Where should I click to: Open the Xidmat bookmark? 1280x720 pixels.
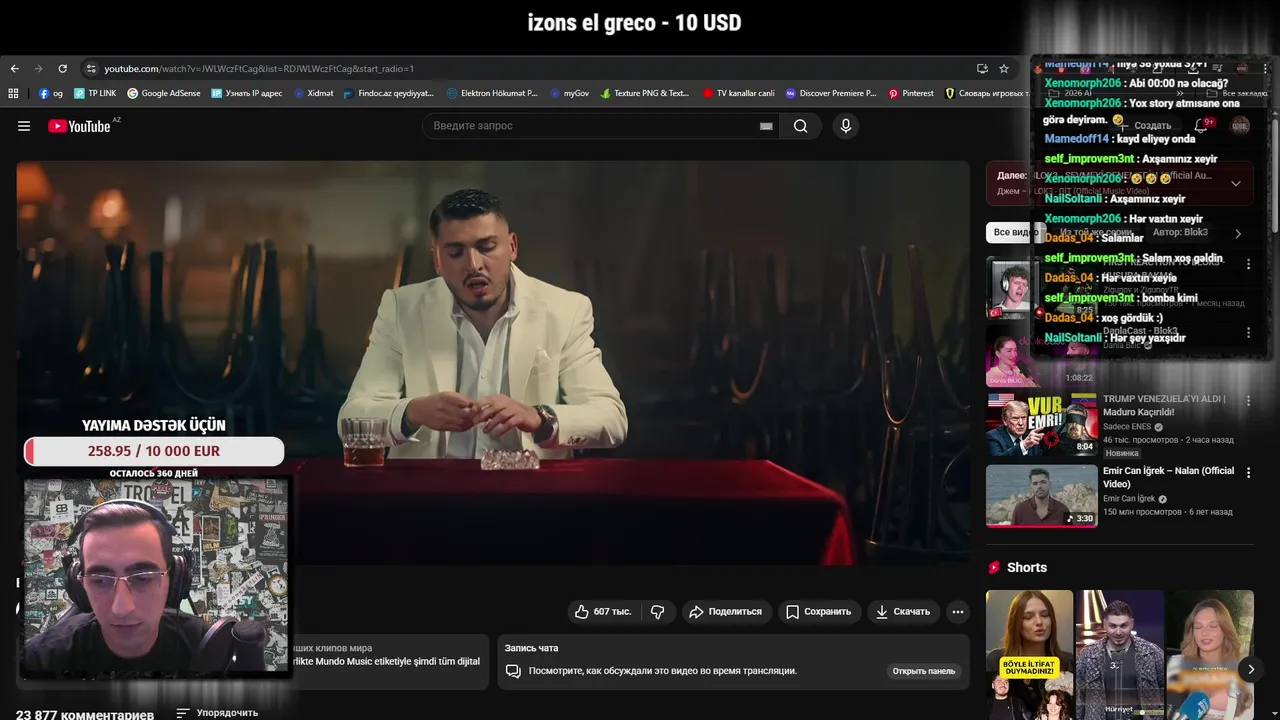[313, 93]
